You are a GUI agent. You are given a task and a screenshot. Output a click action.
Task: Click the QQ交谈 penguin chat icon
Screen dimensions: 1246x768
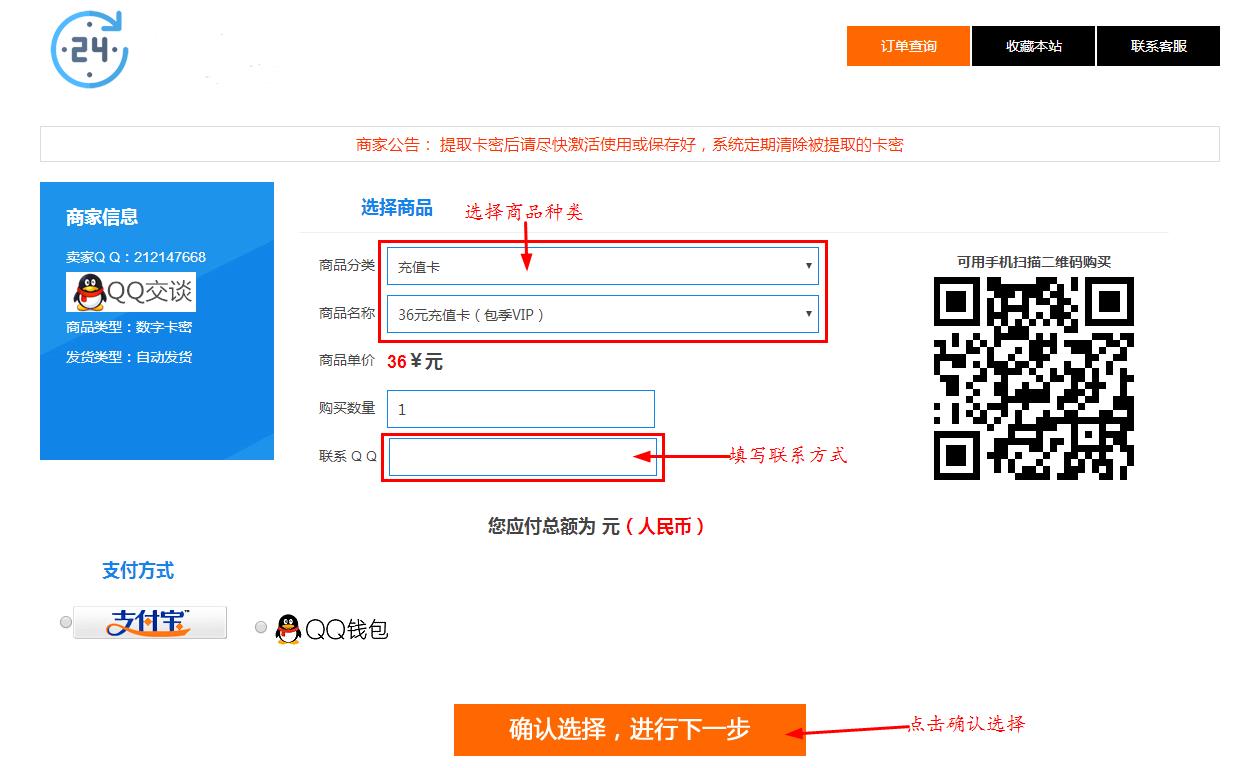click(131, 292)
